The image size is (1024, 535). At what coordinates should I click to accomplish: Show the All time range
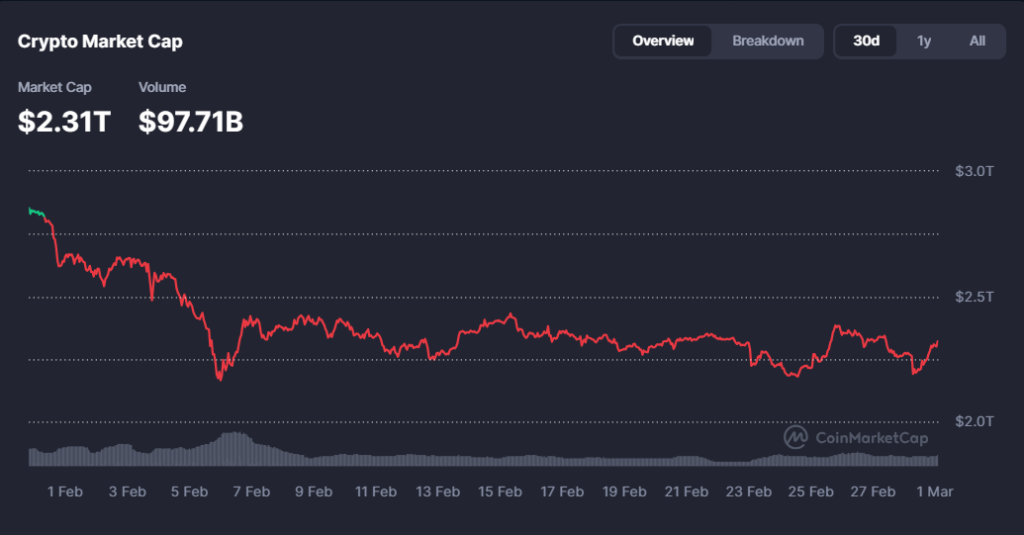[x=977, y=41]
